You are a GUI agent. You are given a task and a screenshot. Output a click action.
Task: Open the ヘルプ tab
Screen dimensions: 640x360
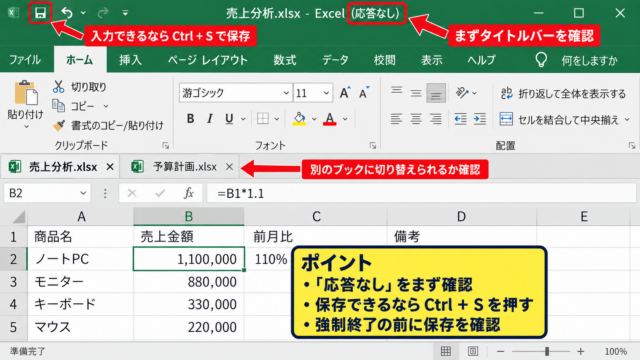click(481, 60)
